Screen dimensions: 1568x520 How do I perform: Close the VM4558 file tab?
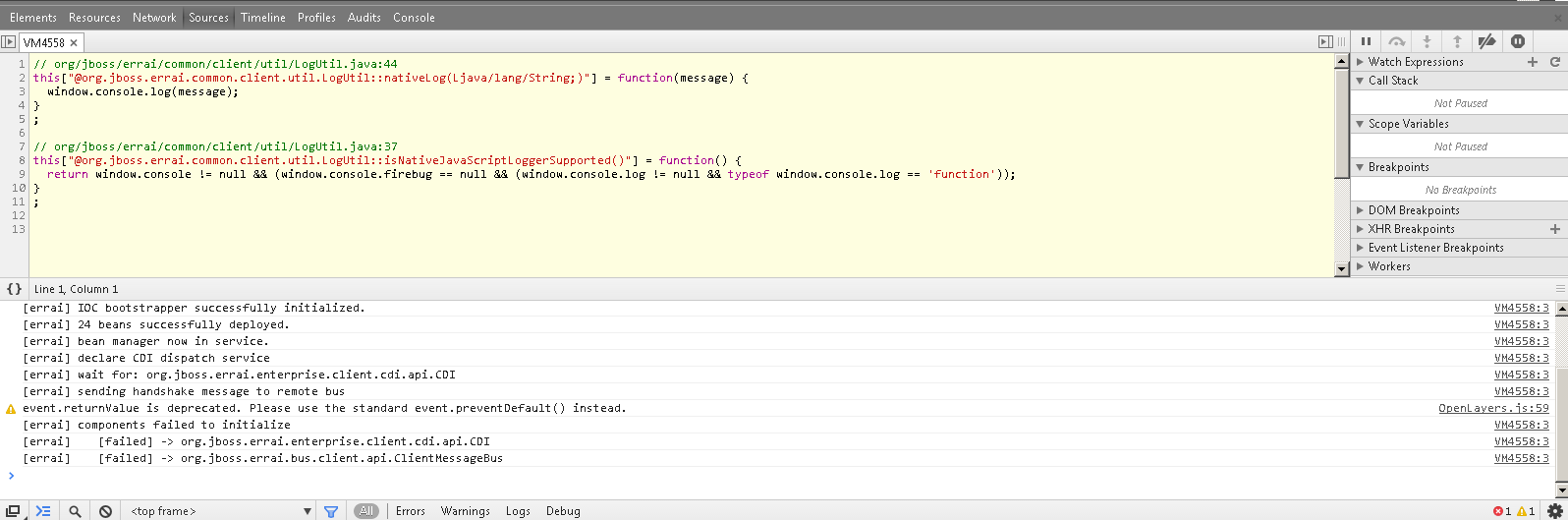click(x=74, y=43)
